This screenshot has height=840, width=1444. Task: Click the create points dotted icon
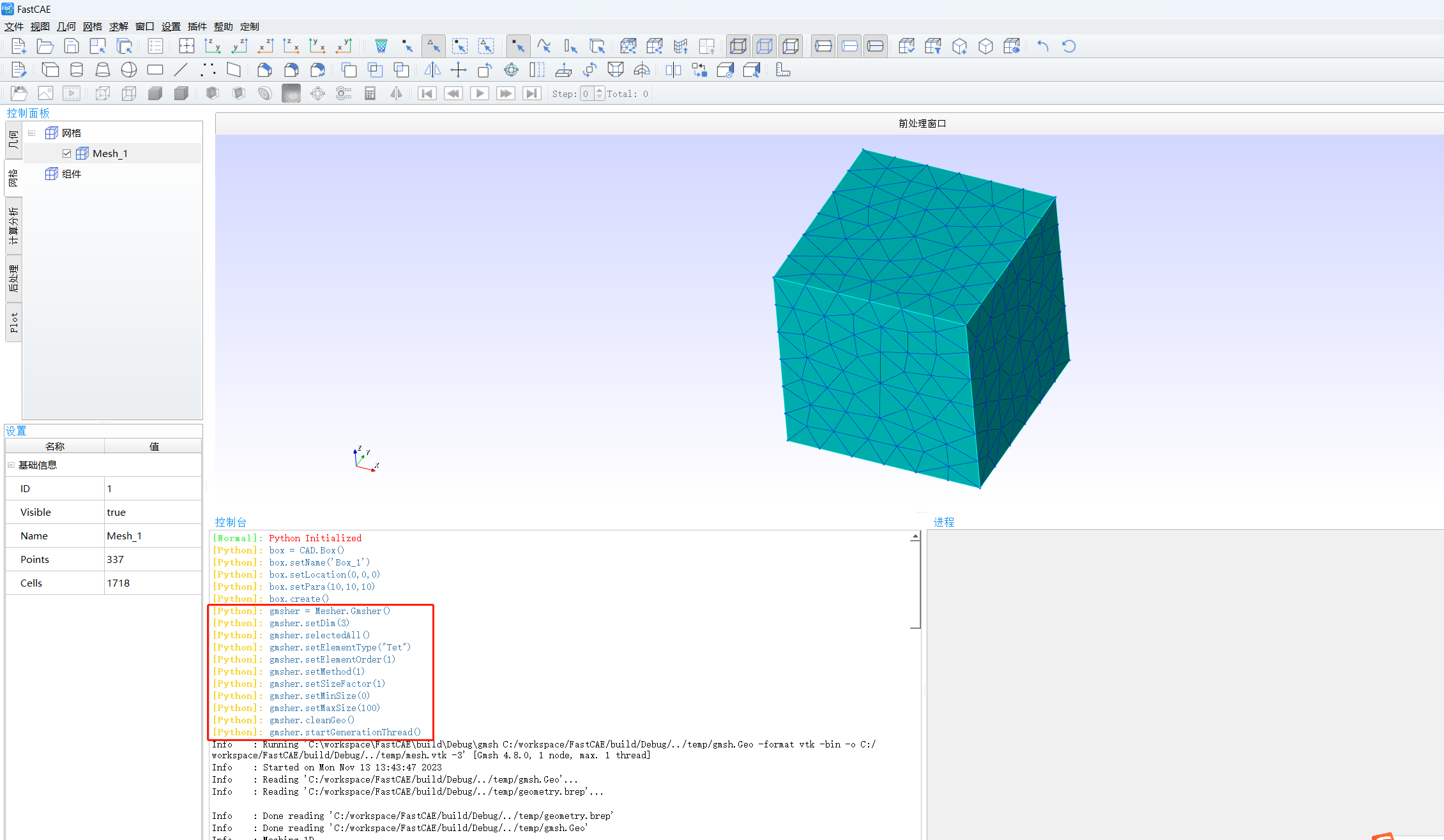pyautogui.click(x=208, y=70)
